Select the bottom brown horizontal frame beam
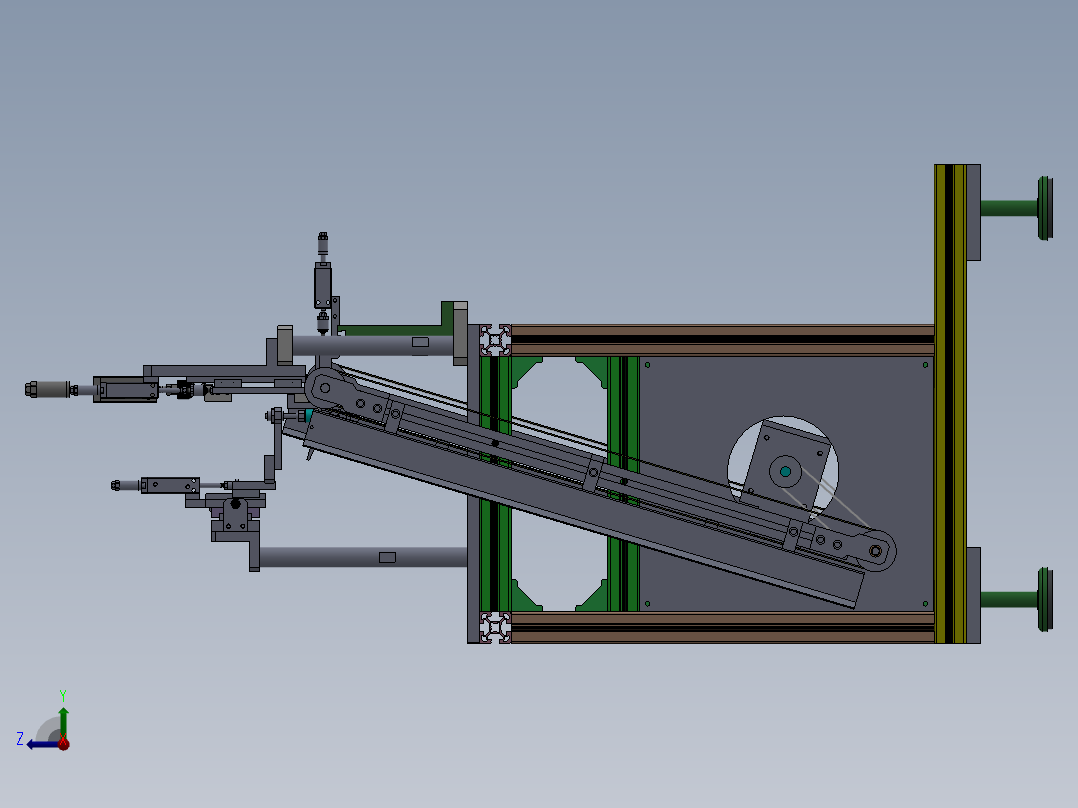The image size is (1078, 808). [723, 628]
